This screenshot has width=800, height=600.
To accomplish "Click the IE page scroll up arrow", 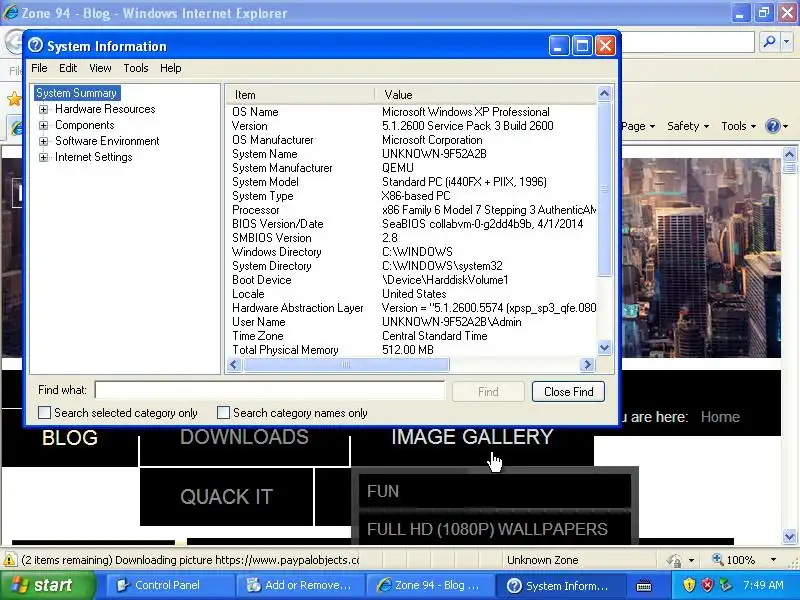I will [x=790, y=154].
